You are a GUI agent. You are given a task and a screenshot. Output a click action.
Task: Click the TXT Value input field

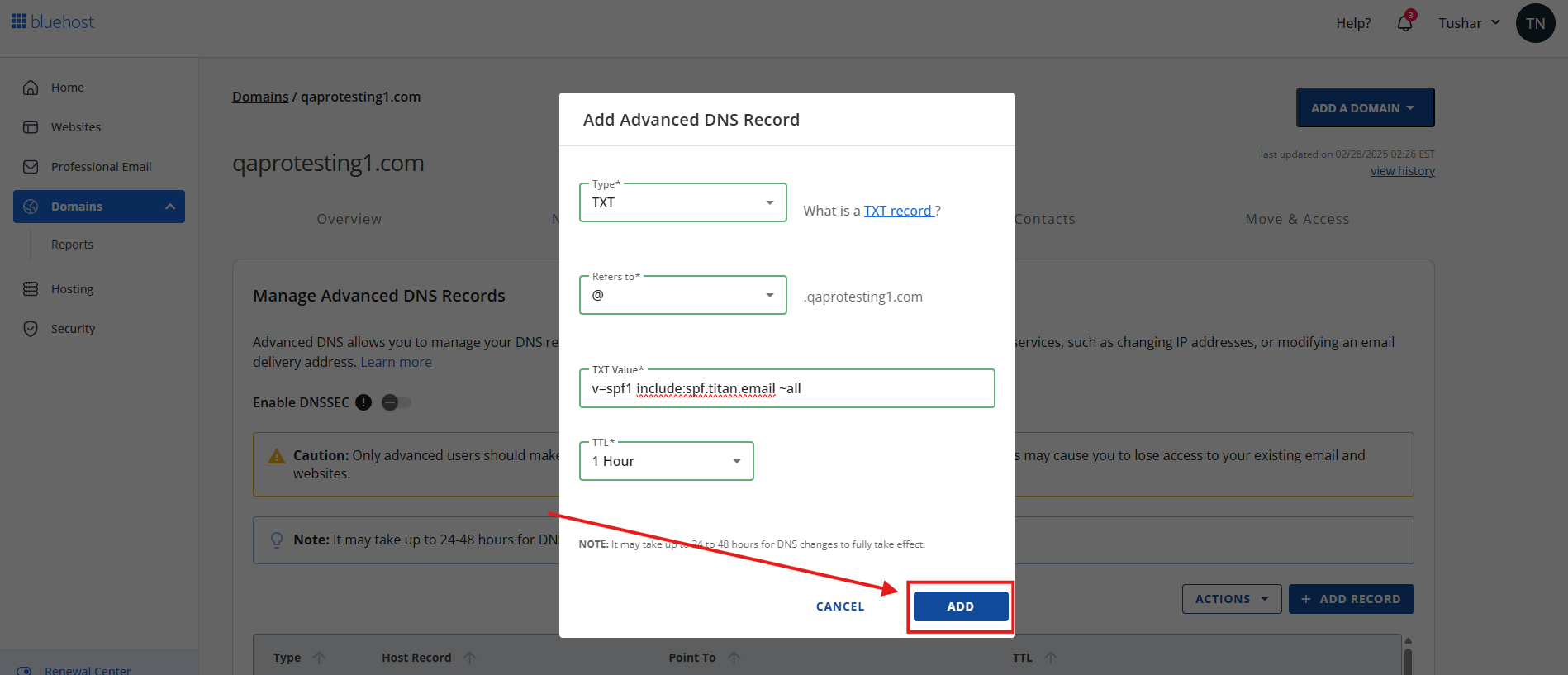(786, 387)
